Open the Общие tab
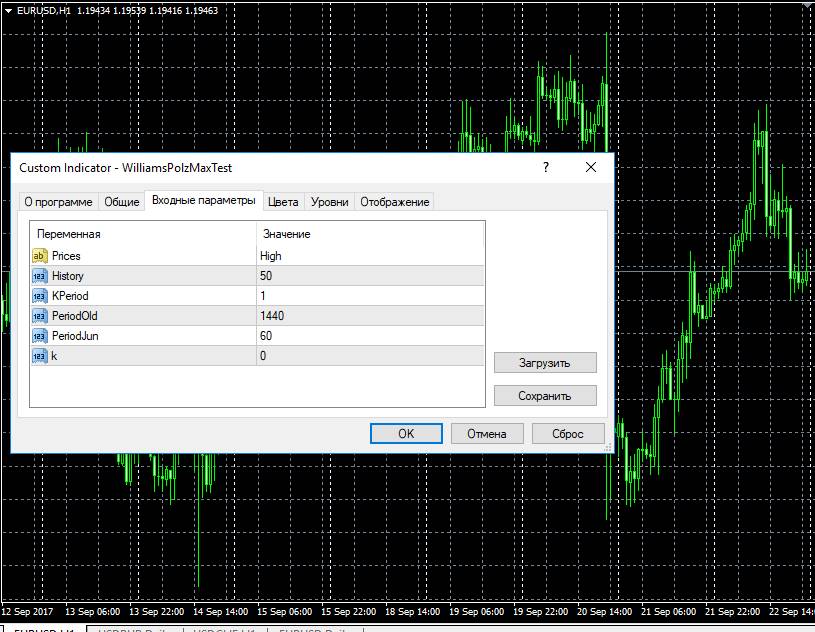Viewport: 815px width, 632px height. [x=122, y=202]
